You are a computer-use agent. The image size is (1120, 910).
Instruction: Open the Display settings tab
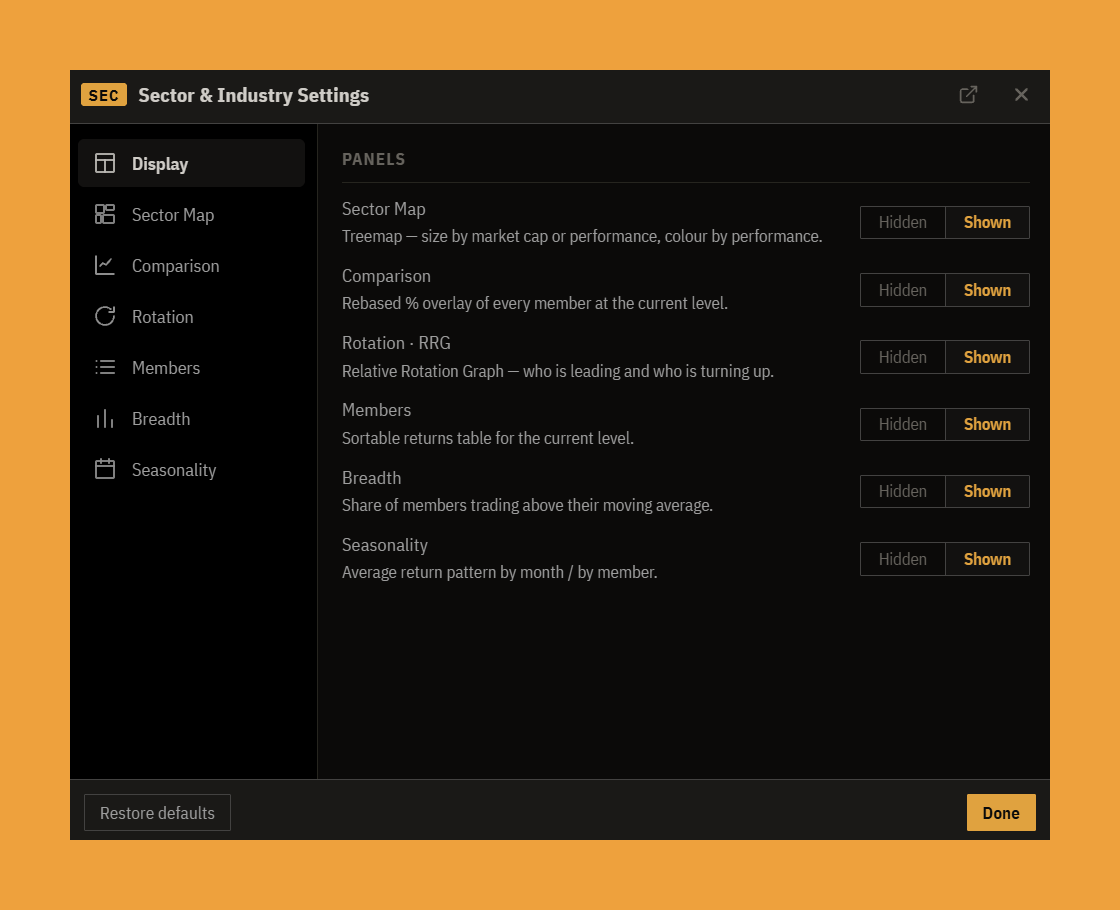[x=191, y=164]
